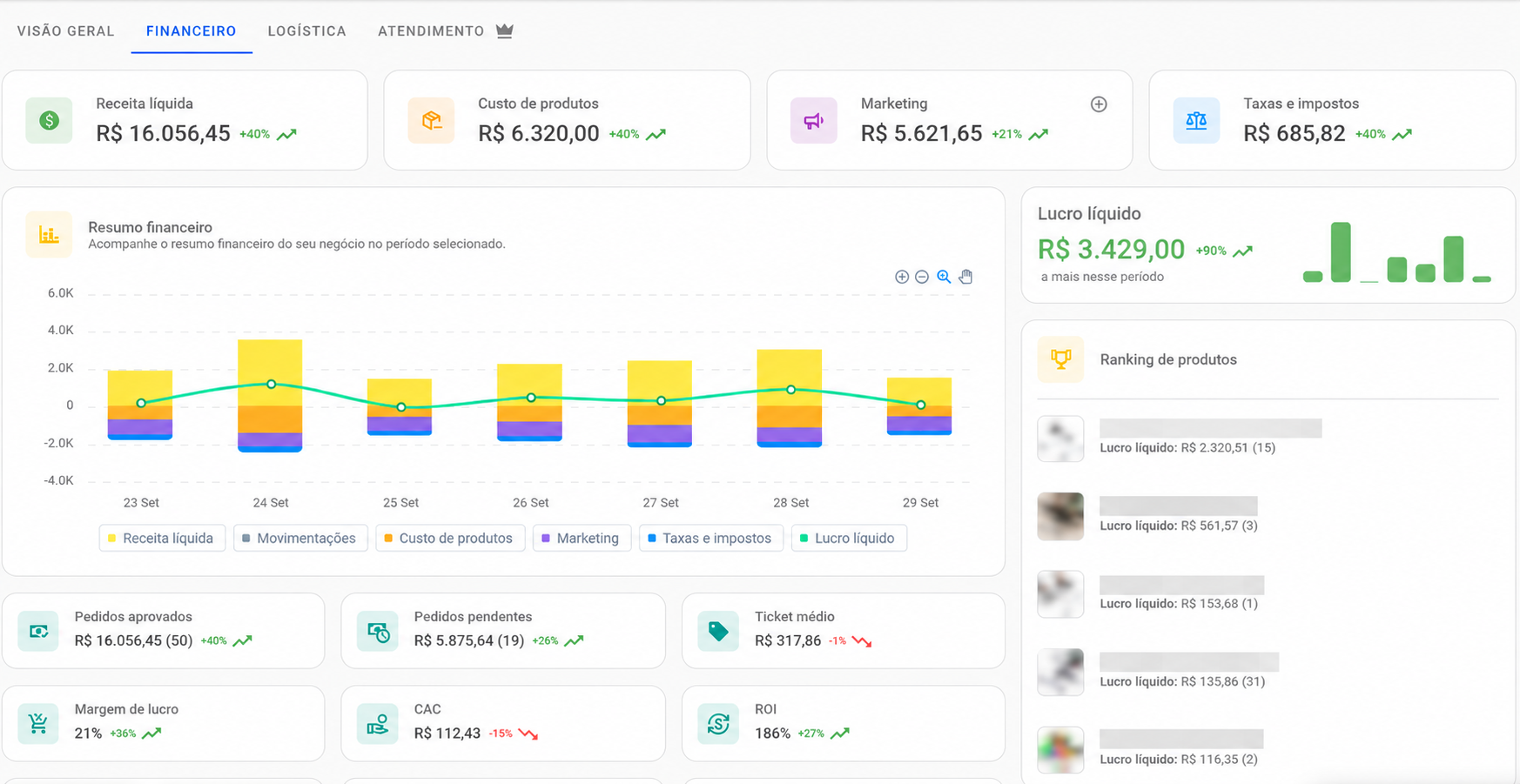Click the 24 Set line data point
This screenshot has height=784, width=1520.
coord(272,384)
